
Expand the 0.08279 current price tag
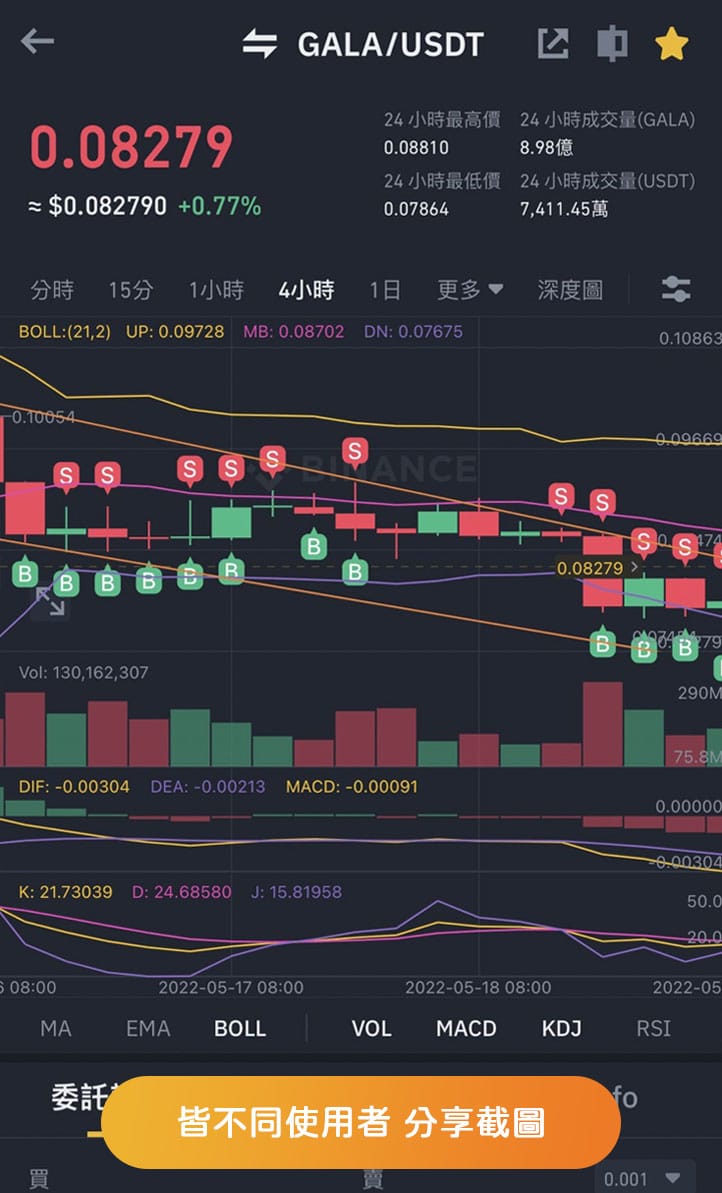pos(599,566)
